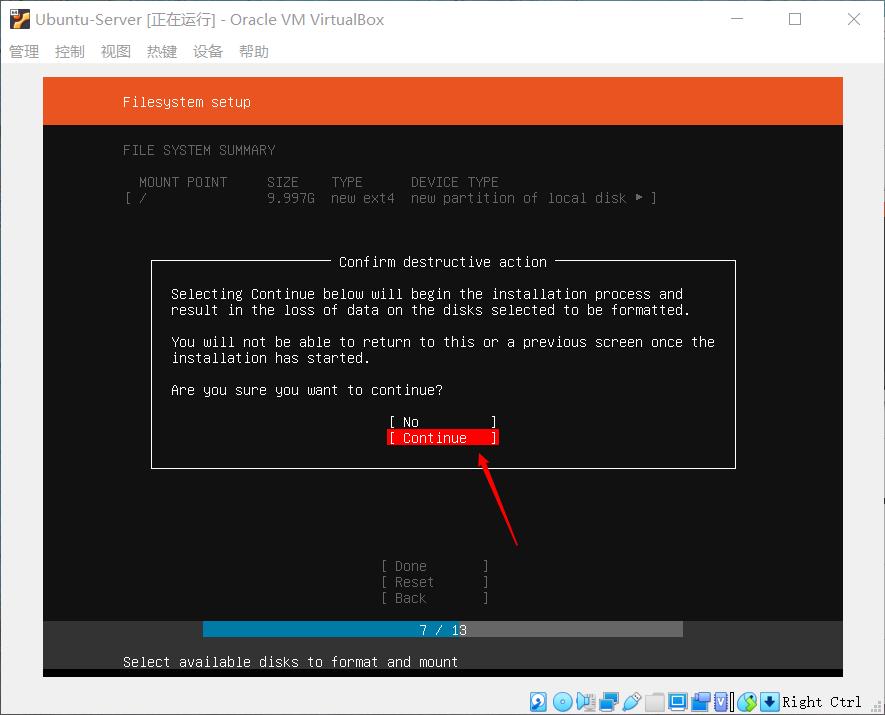Select Continue to confirm destructive action

click(441, 437)
